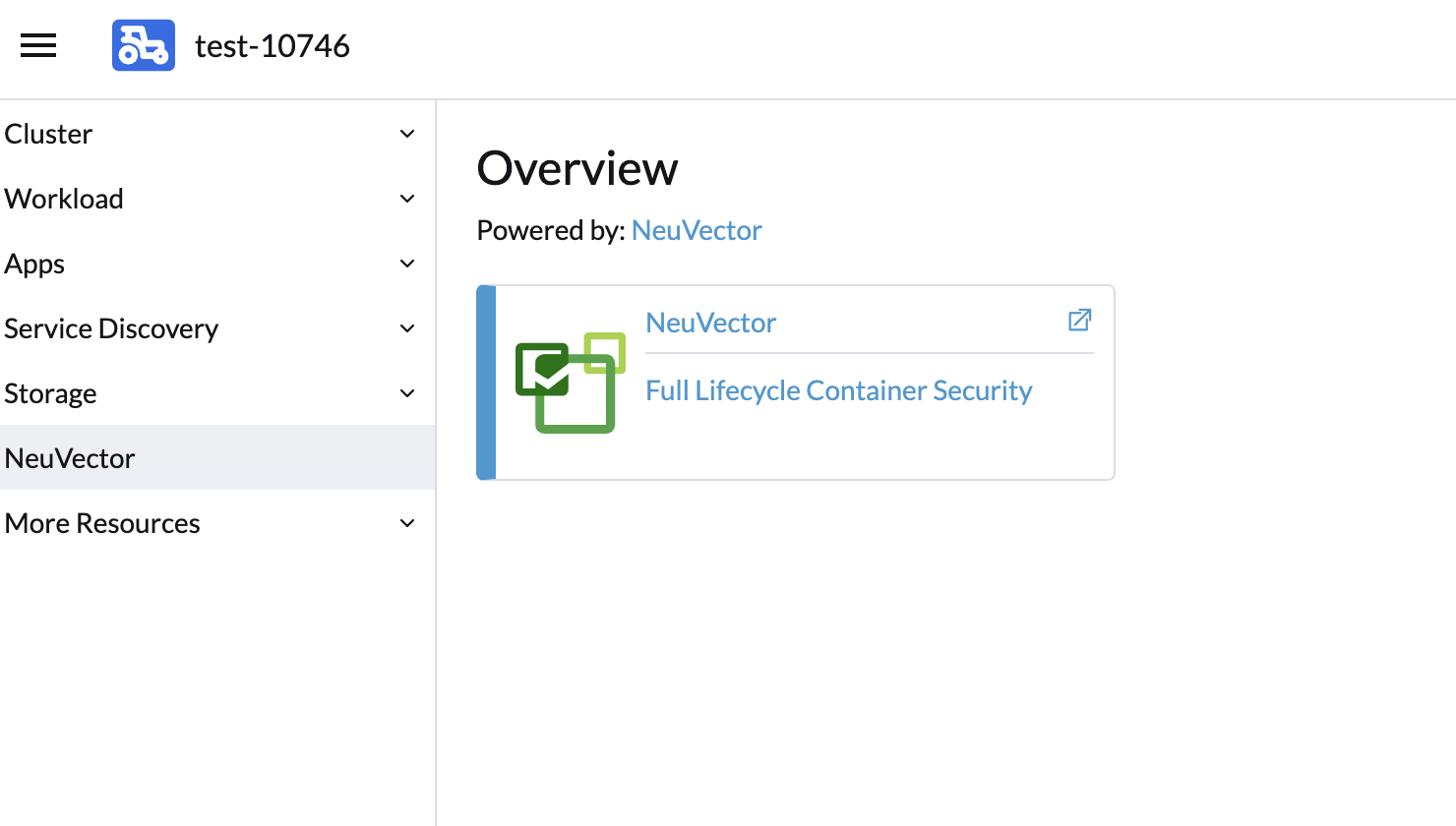Screen dimensions: 1456x826
Task: Expand the Apps section chevron
Action: pos(406,263)
